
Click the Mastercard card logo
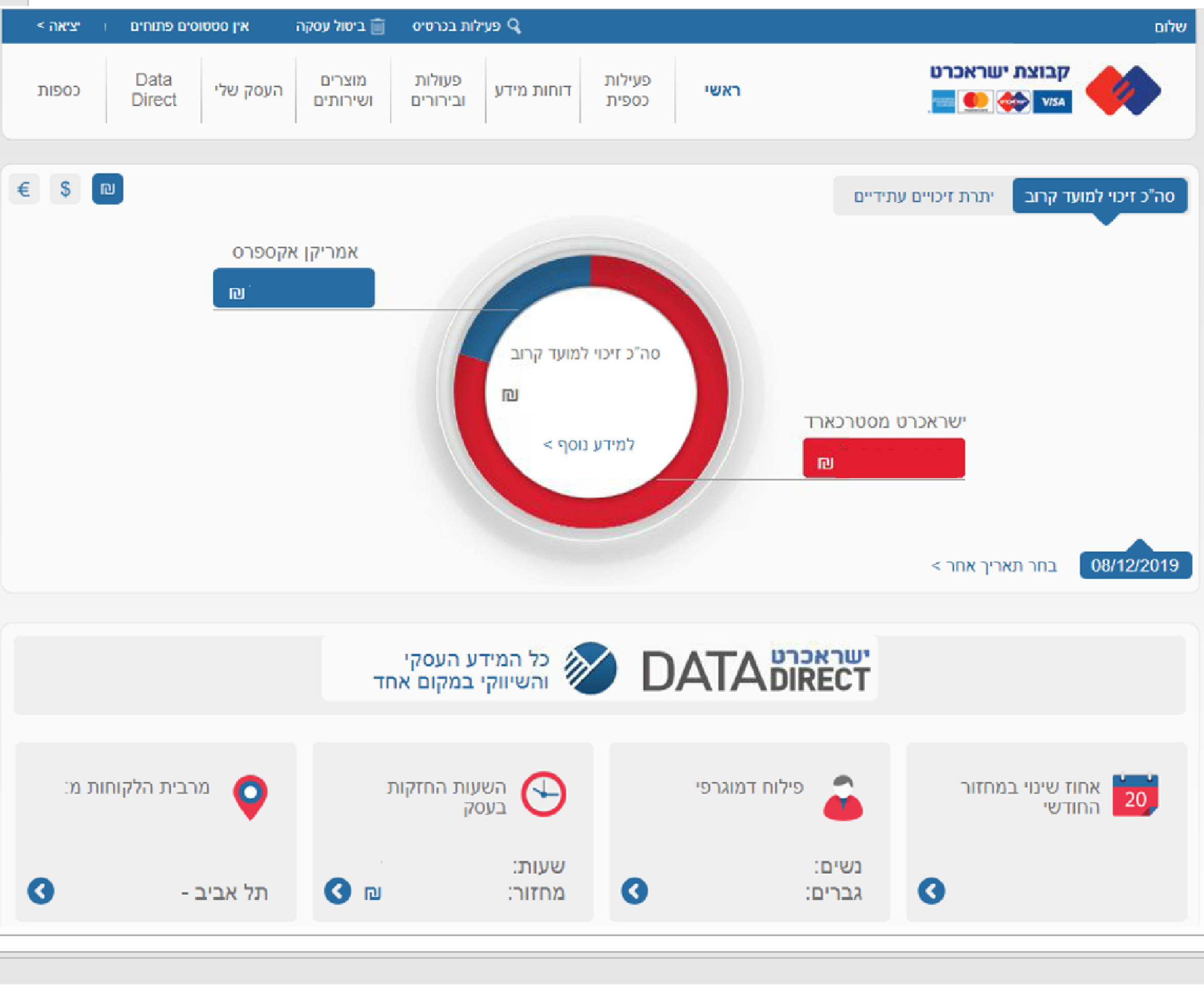pyautogui.click(x=975, y=102)
